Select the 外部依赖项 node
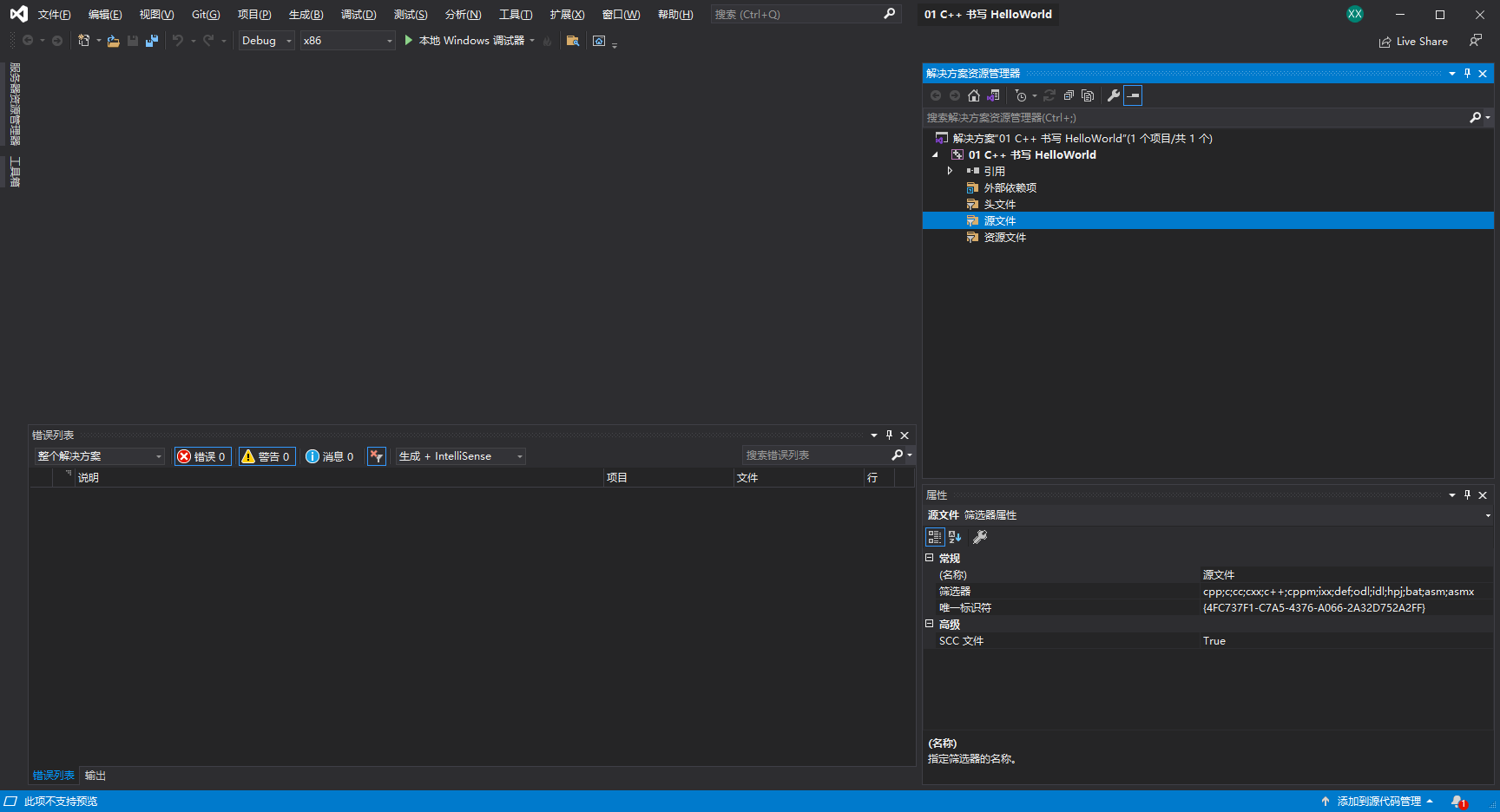Viewport: 1500px width, 812px height. coord(1010,188)
